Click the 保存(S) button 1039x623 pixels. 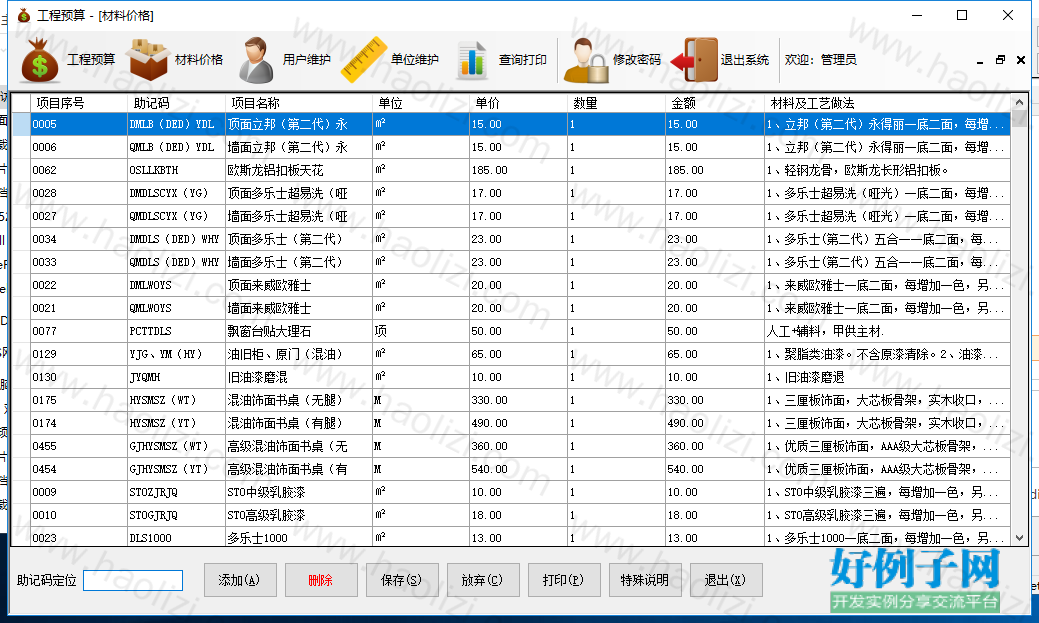[x=402, y=580]
